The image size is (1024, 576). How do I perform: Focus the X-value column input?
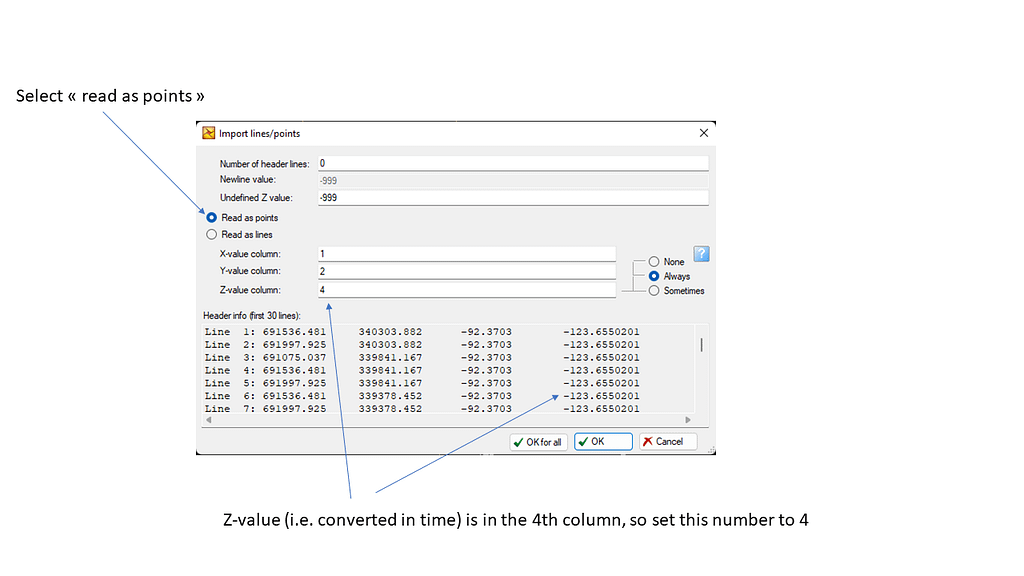[x=466, y=254]
